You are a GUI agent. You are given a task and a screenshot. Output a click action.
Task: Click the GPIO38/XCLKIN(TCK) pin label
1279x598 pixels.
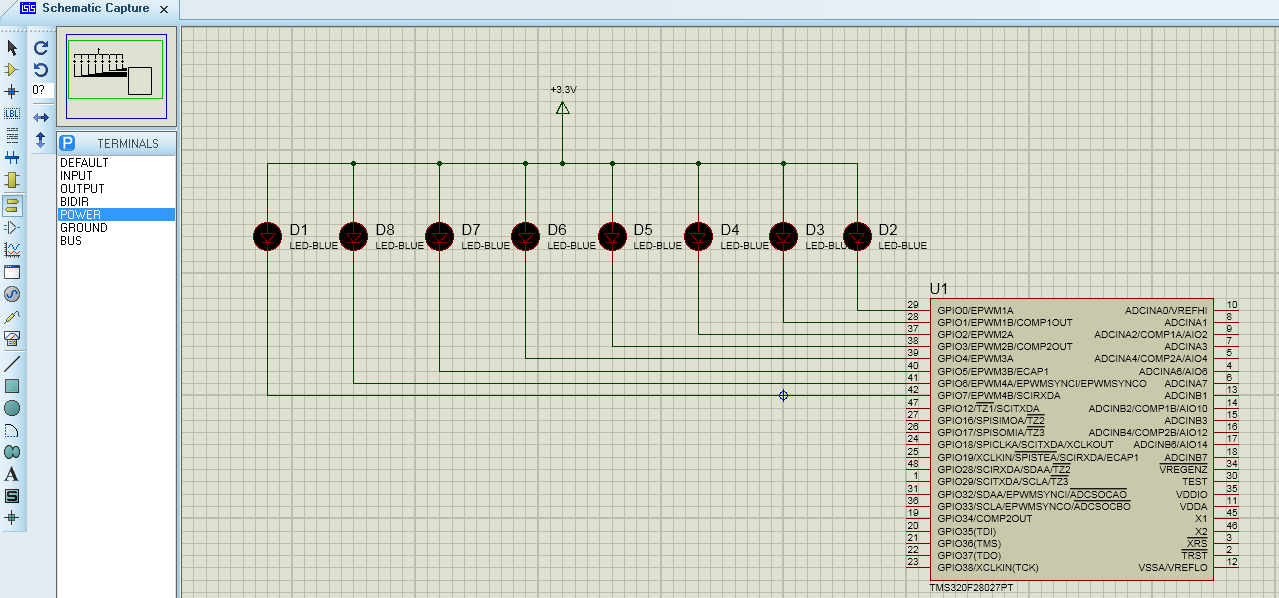coord(987,568)
